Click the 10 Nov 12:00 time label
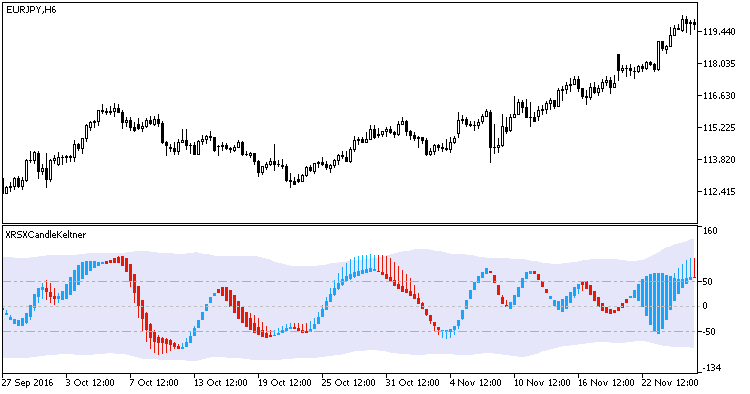750x394 pixels. point(542,383)
